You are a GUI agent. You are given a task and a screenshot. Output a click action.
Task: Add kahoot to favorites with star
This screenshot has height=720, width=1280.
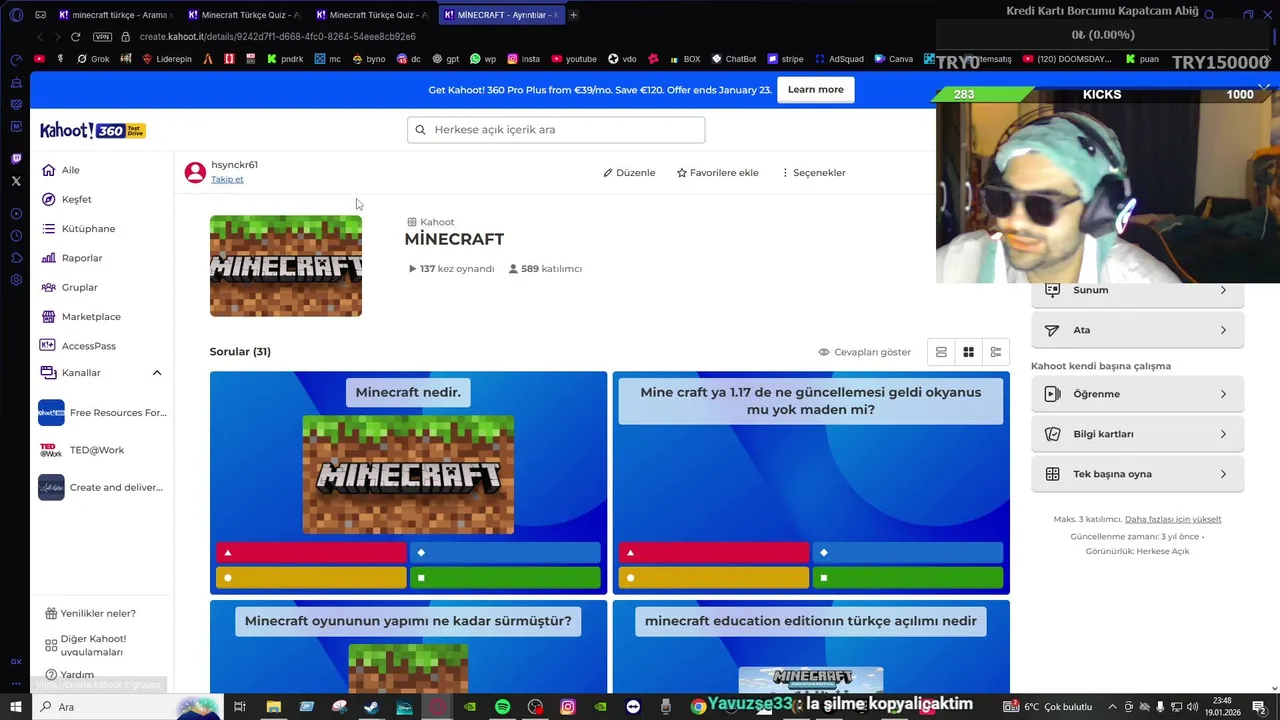pyautogui.click(x=717, y=173)
